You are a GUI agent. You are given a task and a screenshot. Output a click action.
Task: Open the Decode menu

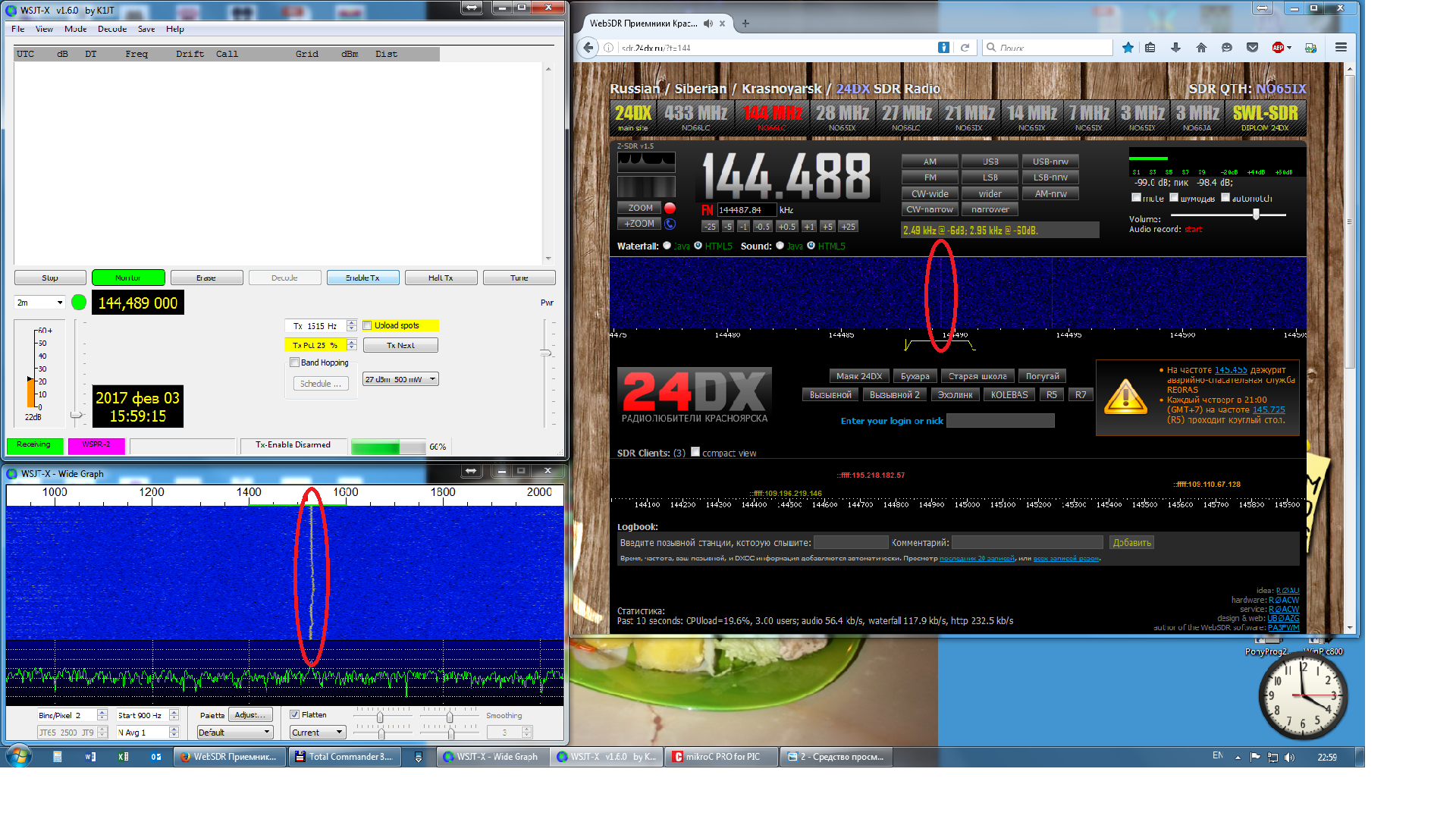click(112, 29)
